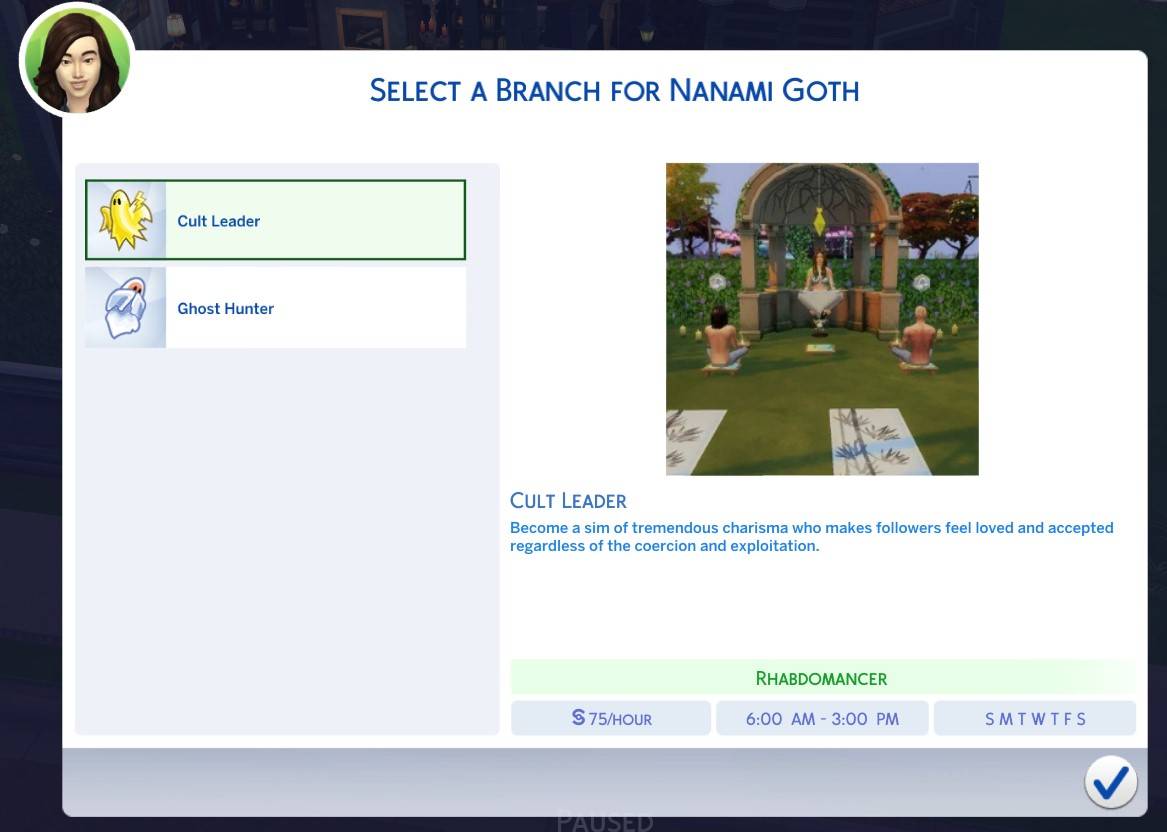This screenshot has height=832, width=1167.
Task: Click the sneezing ghost Ghost Hunter icon
Action: 124,307
